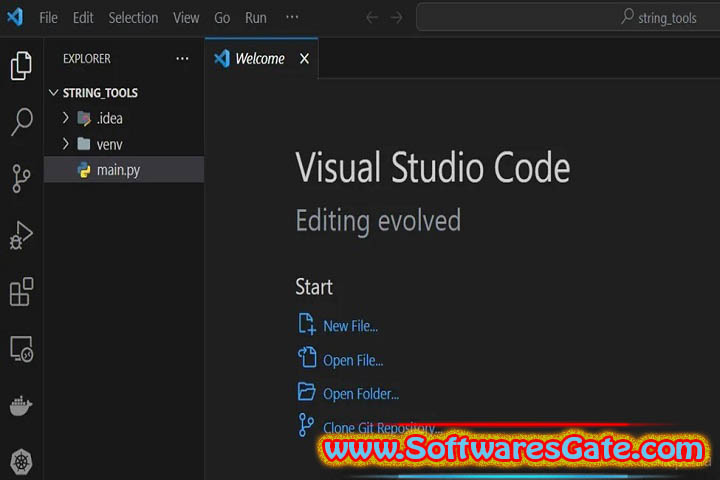
Task: Open the Extensions view icon
Action: coord(21,292)
